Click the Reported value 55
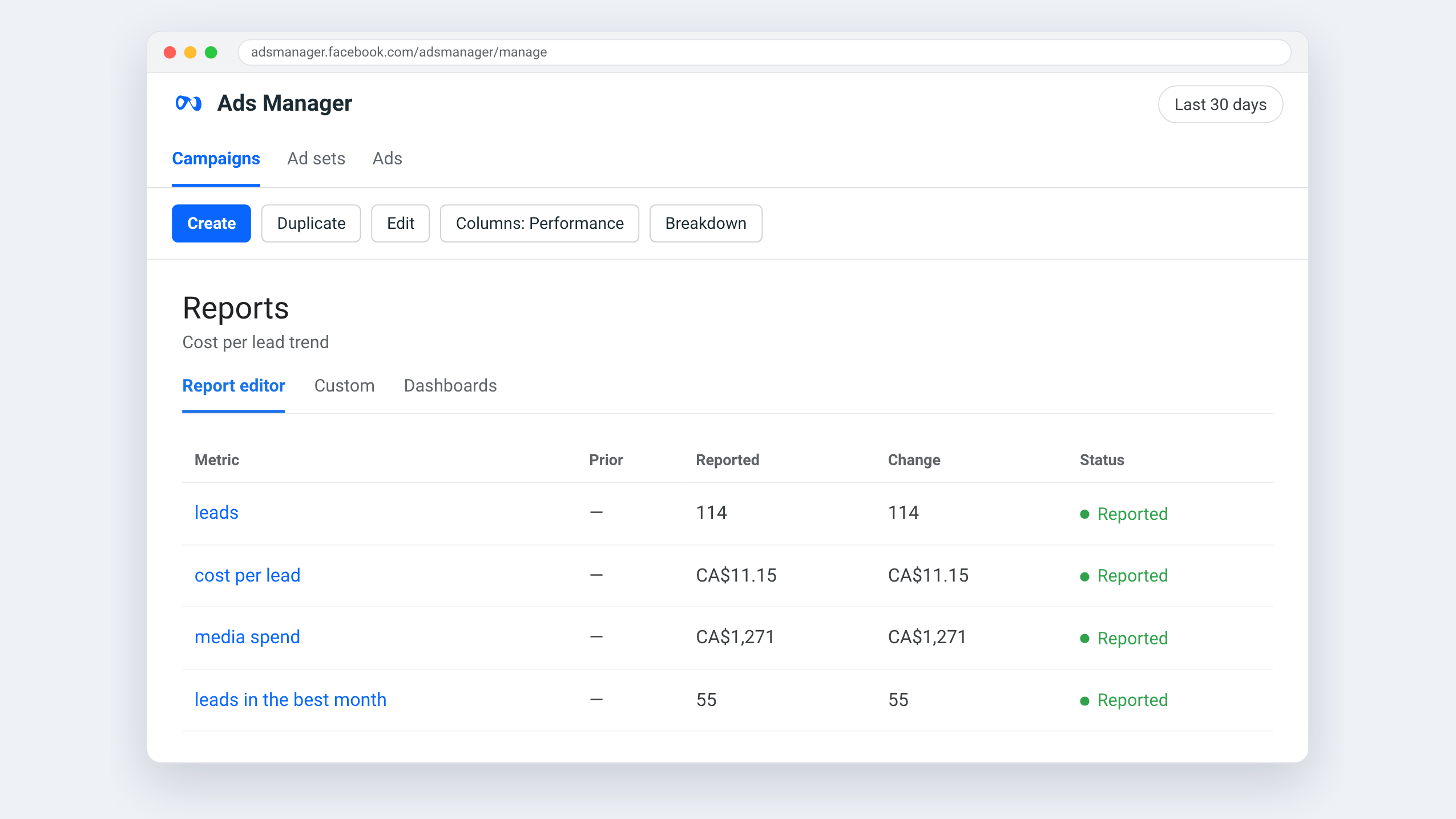This screenshot has width=1456, height=819. pos(706,700)
